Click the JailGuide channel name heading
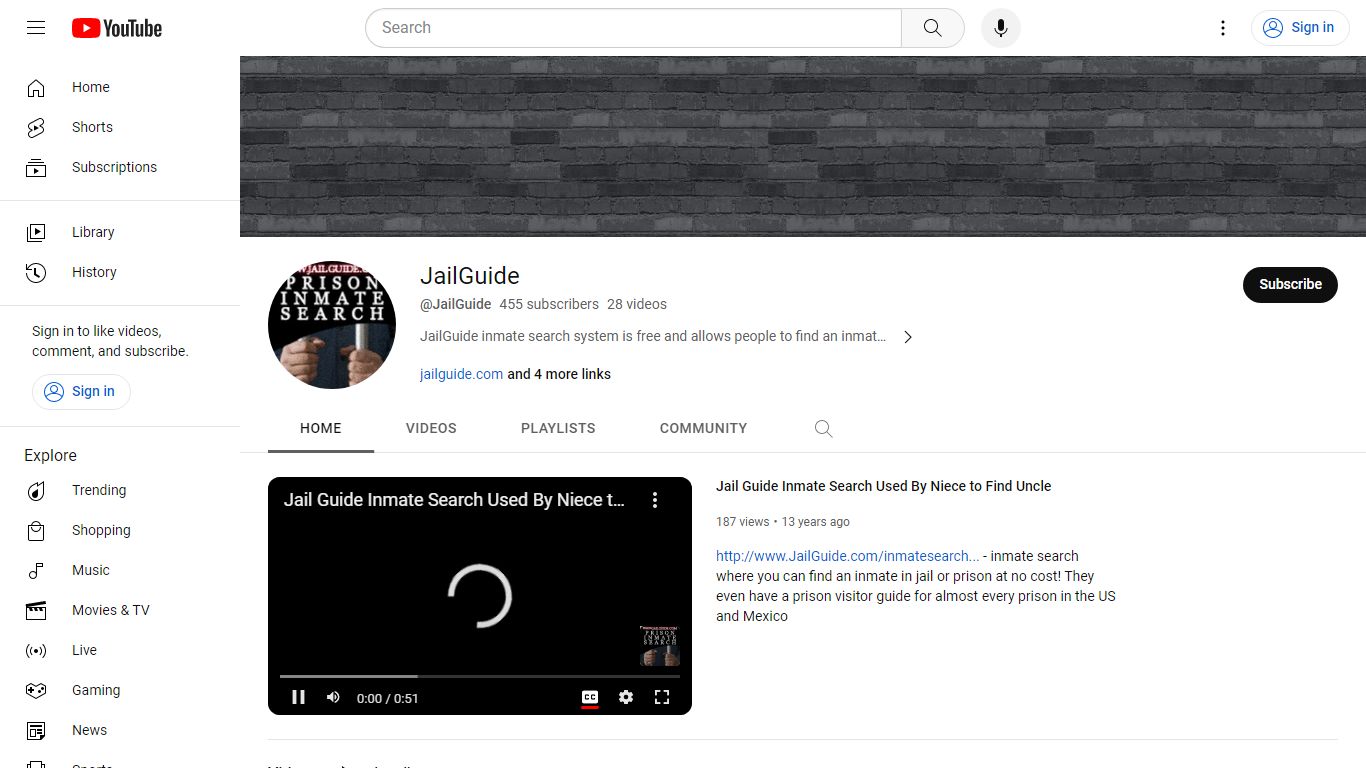 [470, 276]
